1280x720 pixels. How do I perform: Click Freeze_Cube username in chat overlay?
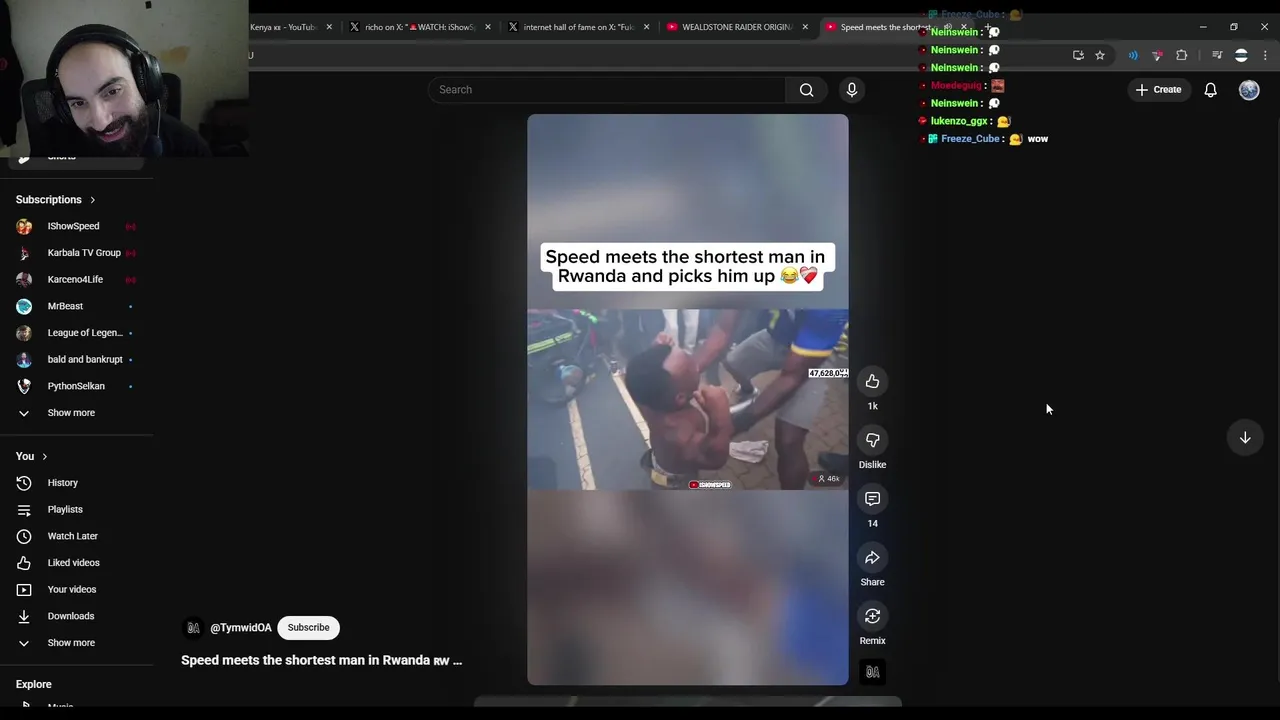pos(970,139)
